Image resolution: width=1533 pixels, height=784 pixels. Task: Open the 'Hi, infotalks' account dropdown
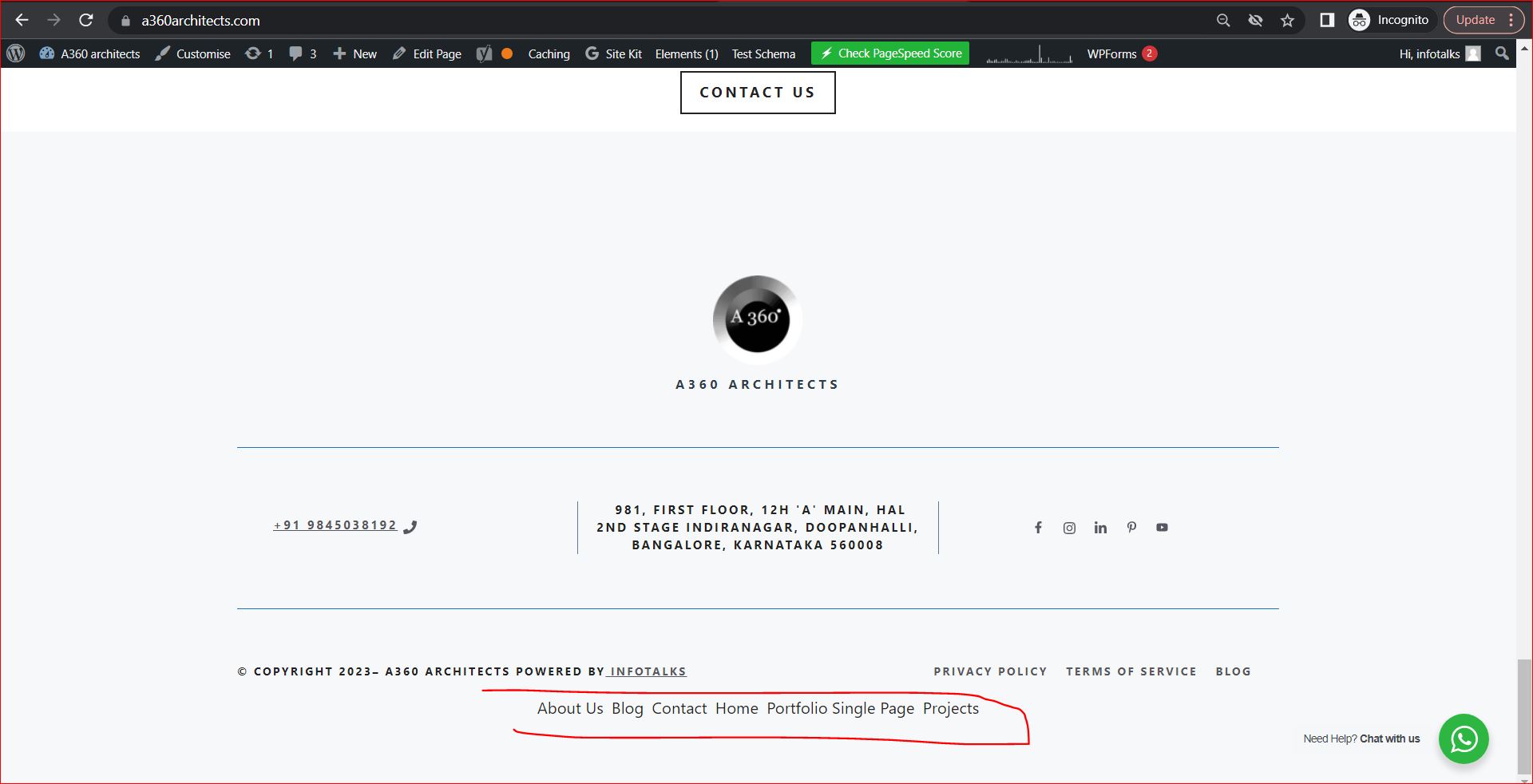(1429, 53)
